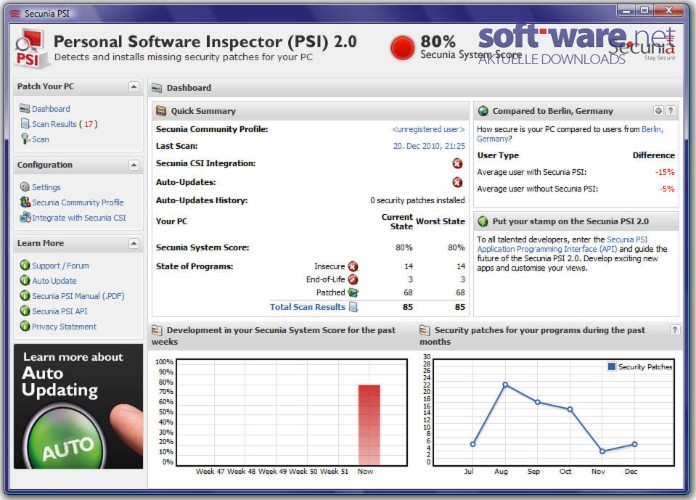Collapse the Configuration section
696x500 pixels.
[133, 165]
